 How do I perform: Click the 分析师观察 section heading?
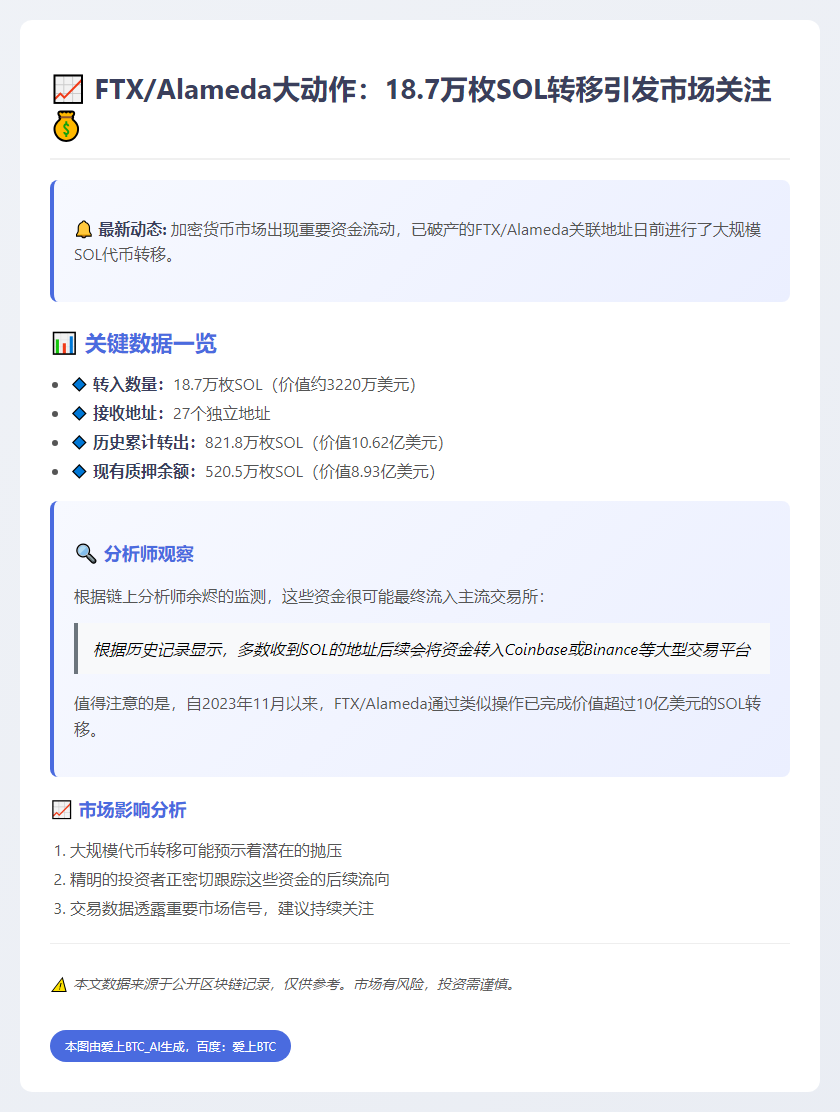pyautogui.click(x=149, y=554)
